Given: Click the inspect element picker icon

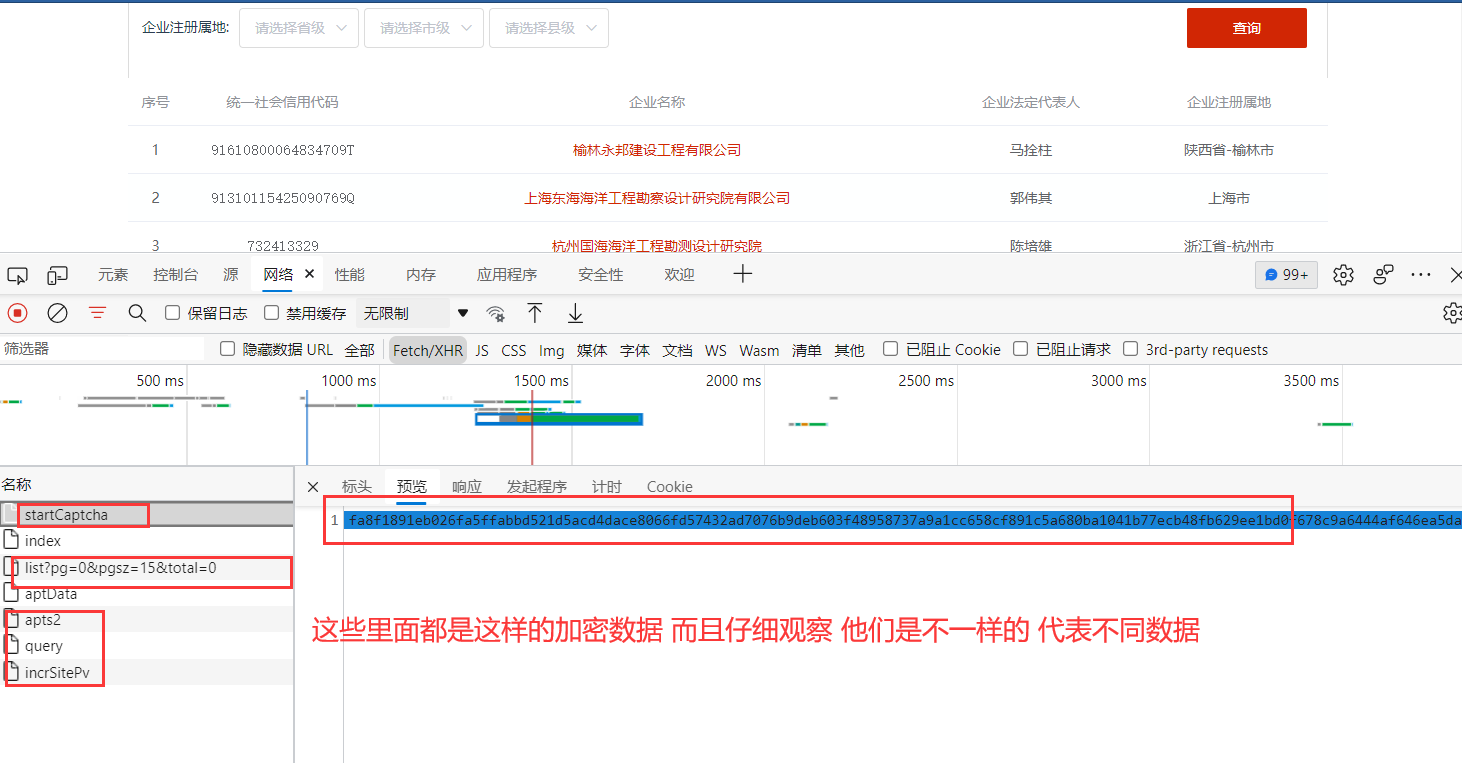Looking at the screenshot, I should (x=17, y=275).
